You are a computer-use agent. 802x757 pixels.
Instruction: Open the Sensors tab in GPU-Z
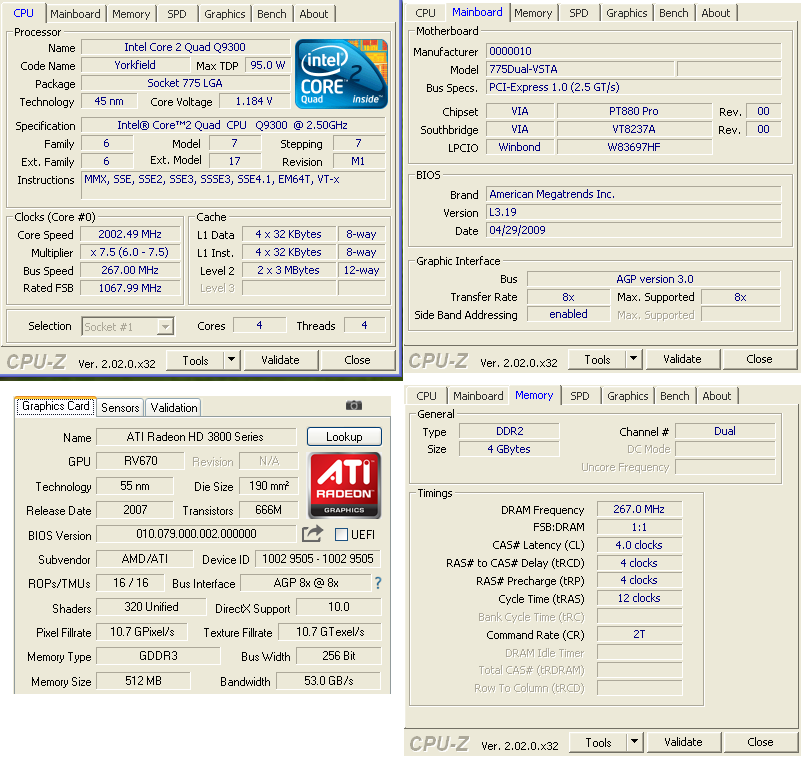click(x=120, y=408)
